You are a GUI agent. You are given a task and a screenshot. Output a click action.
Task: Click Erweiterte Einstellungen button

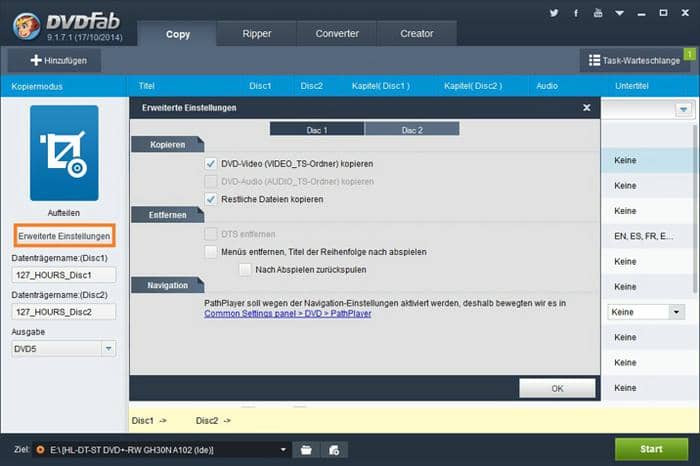tap(64, 236)
